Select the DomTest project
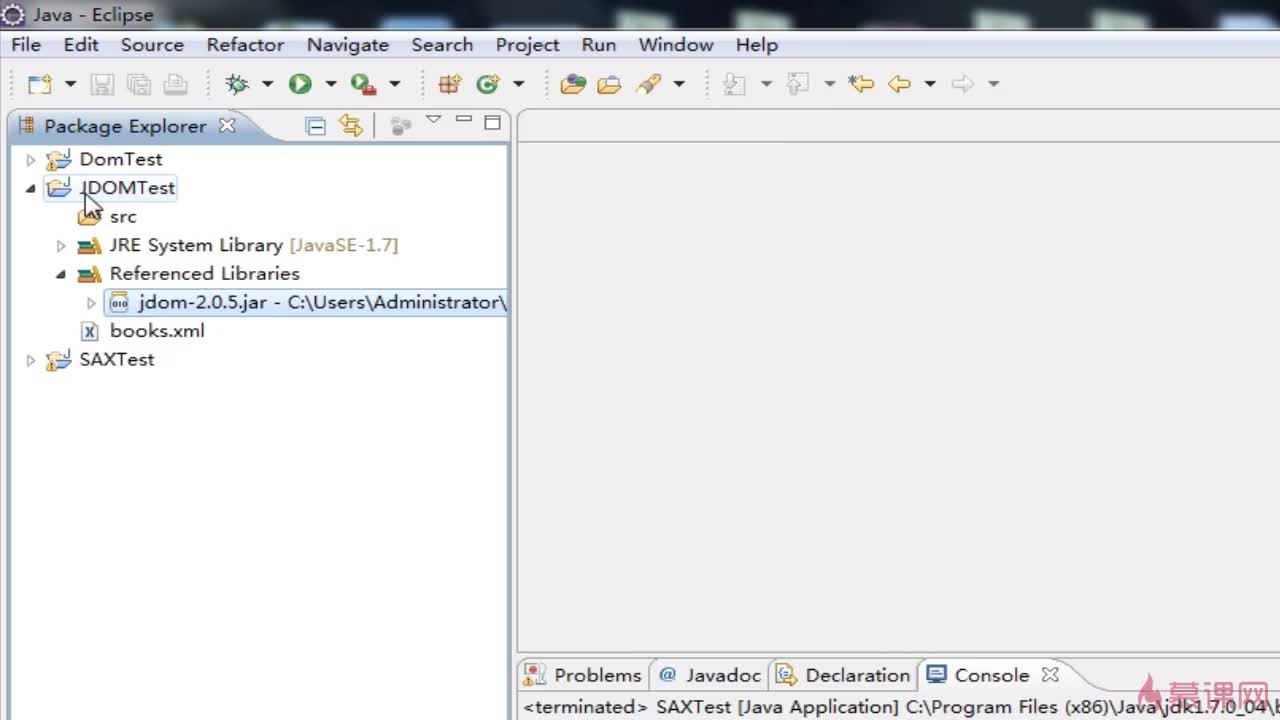Viewport: 1280px width, 720px height. [121, 159]
